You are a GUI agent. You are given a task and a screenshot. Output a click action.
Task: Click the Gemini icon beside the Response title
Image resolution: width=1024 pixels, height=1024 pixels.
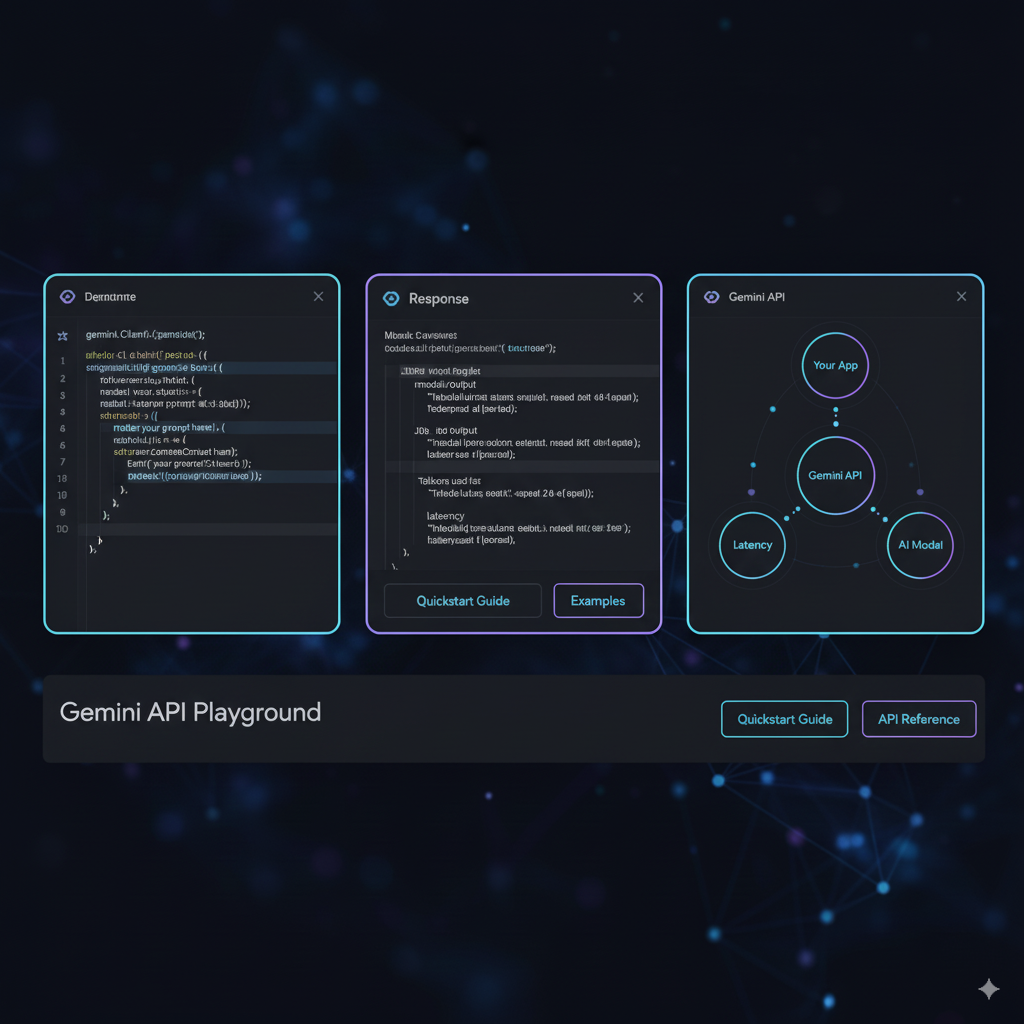pyautogui.click(x=390, y=297)
